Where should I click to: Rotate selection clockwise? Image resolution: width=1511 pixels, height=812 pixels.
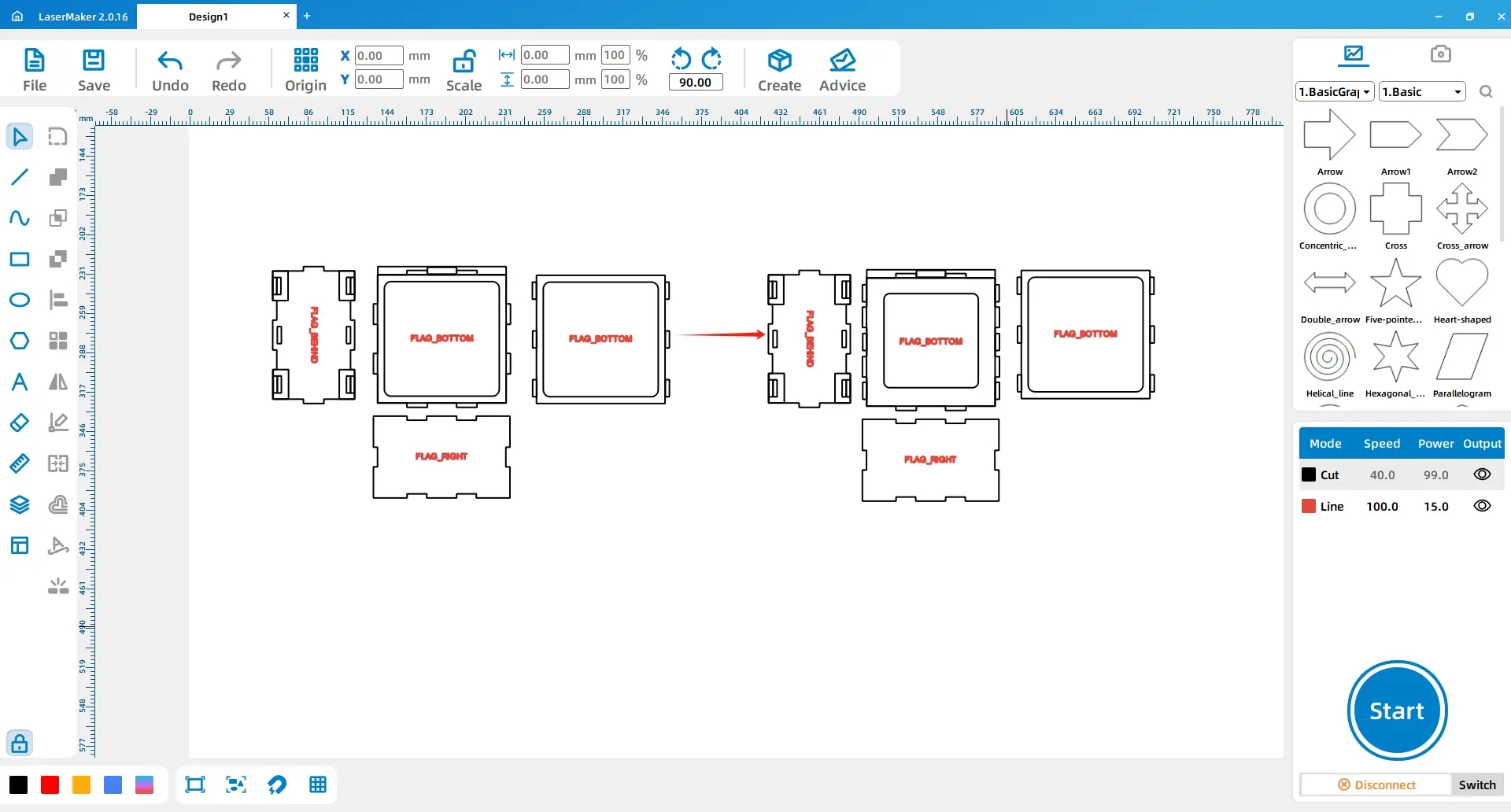[711, 59]
